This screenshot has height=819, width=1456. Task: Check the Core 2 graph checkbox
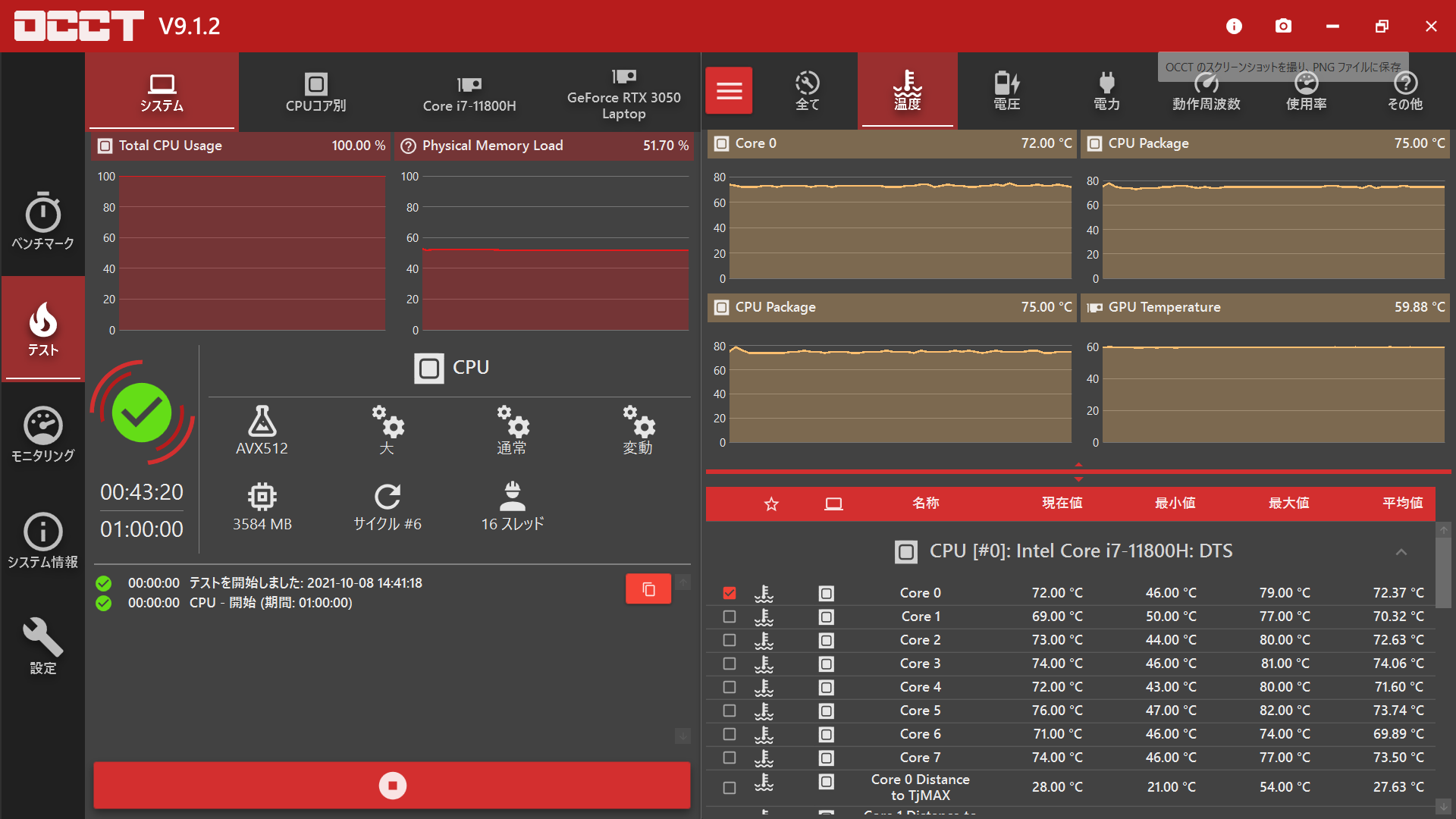730,640
